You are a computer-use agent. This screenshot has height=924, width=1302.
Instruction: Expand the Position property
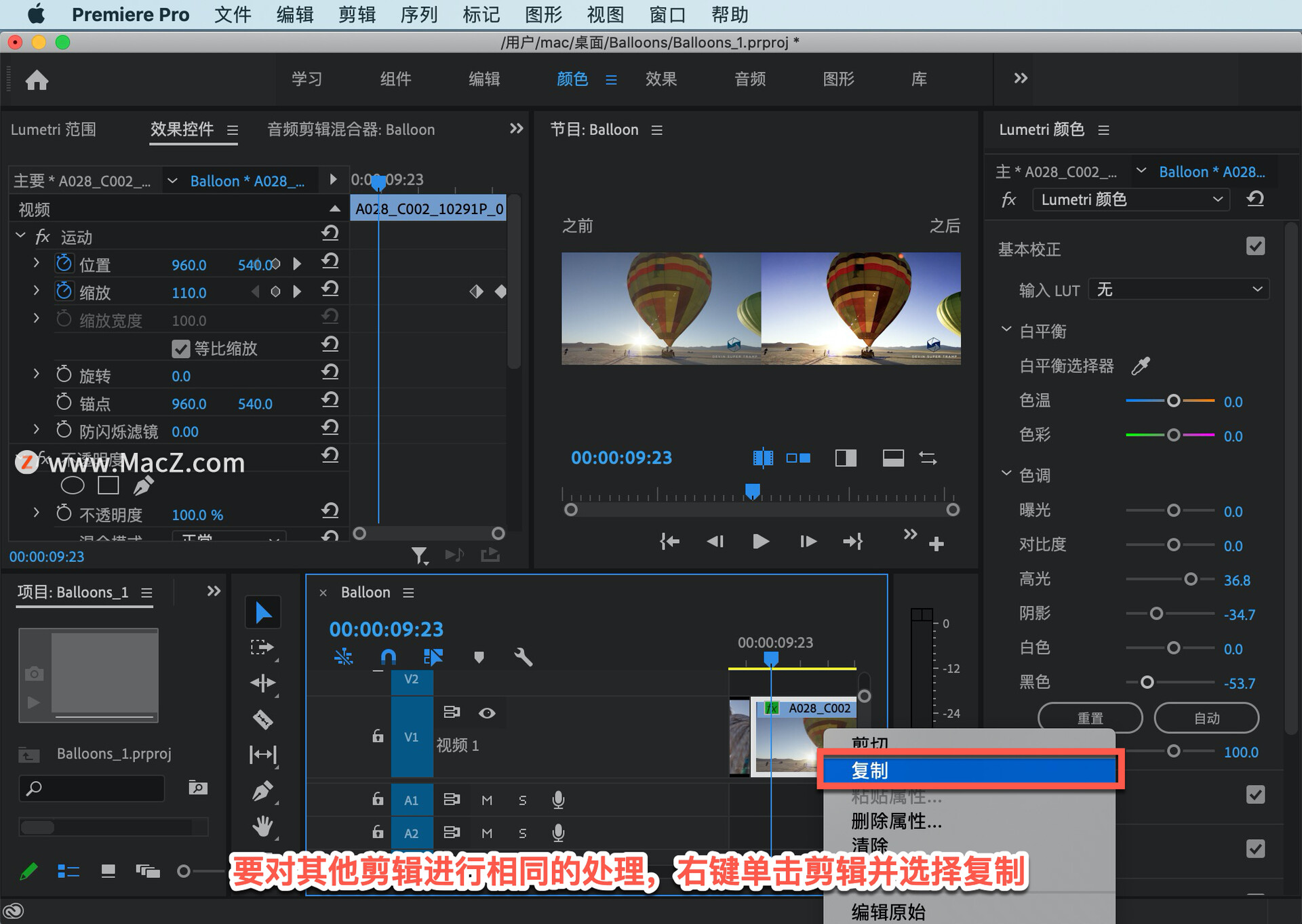point(37,263)
